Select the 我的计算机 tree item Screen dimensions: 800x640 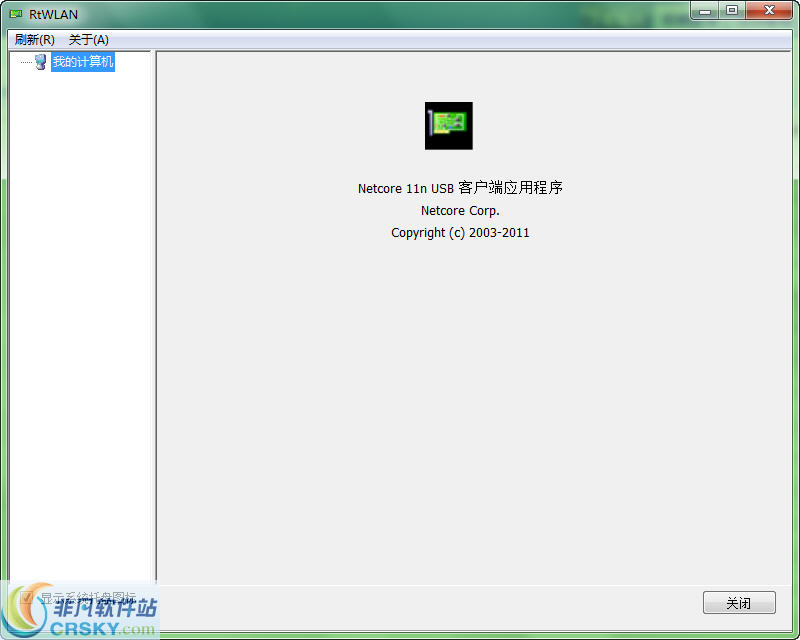[83, 62]
